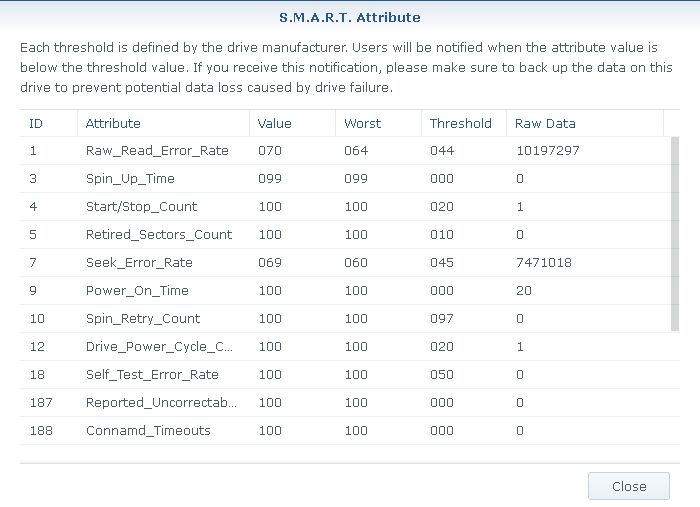This screenshot has width=700, height=507.
Task: Select the Power_On_Time row
Action: 346,291
